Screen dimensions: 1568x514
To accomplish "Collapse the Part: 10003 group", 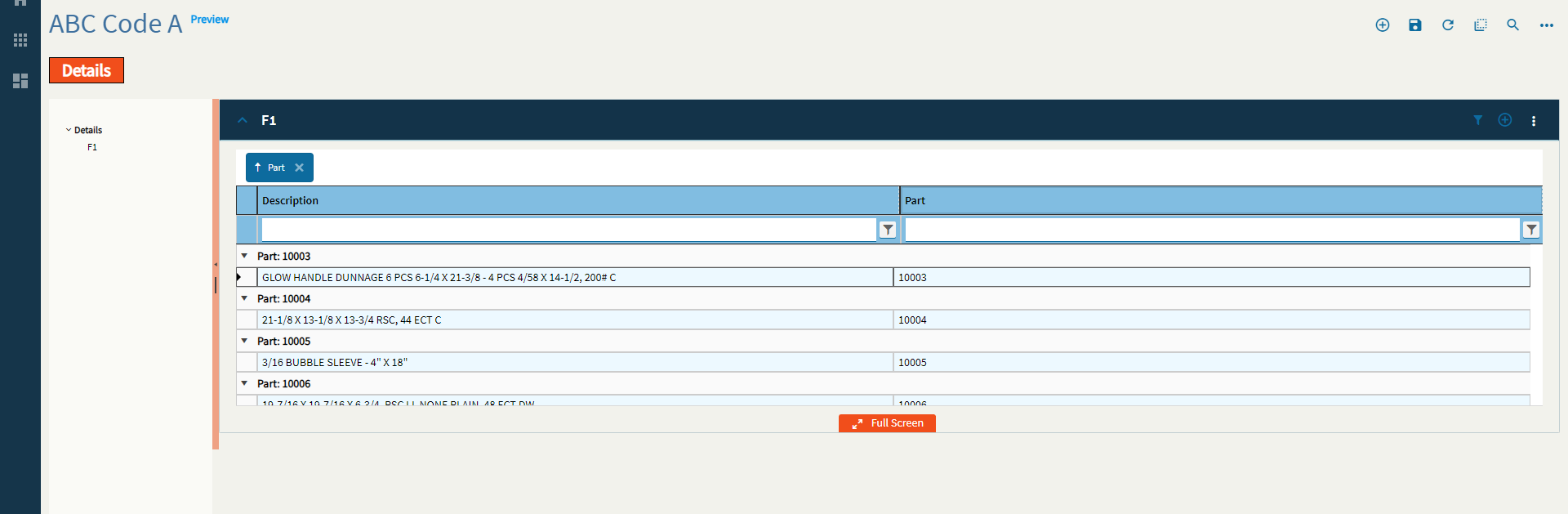I will point(244,256).
